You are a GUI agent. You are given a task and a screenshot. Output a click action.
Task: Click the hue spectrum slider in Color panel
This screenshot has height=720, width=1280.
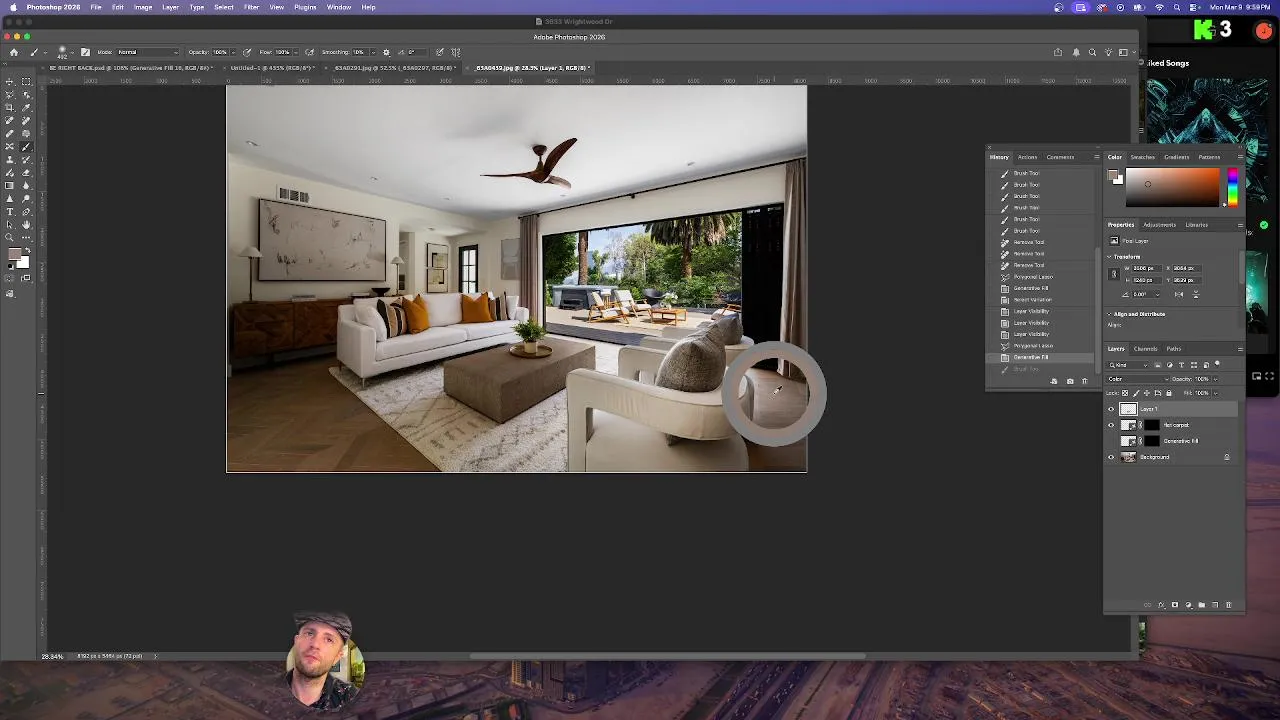coord(1233,187)
